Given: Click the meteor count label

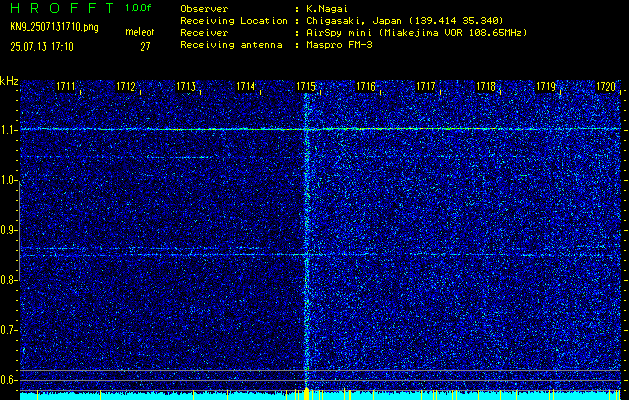Looking at the screenshot, I should [139, 32].
